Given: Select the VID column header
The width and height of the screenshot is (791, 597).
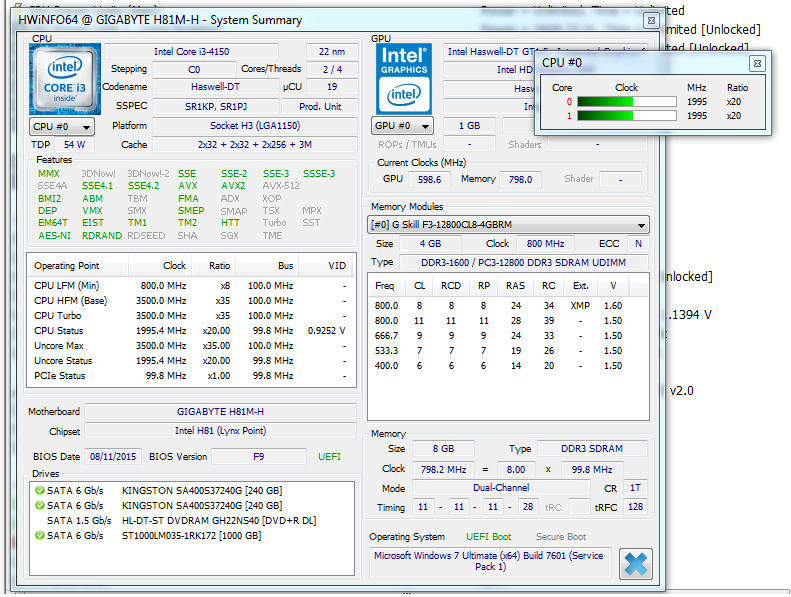Looking at the screenshot, I should click(327, 265).
